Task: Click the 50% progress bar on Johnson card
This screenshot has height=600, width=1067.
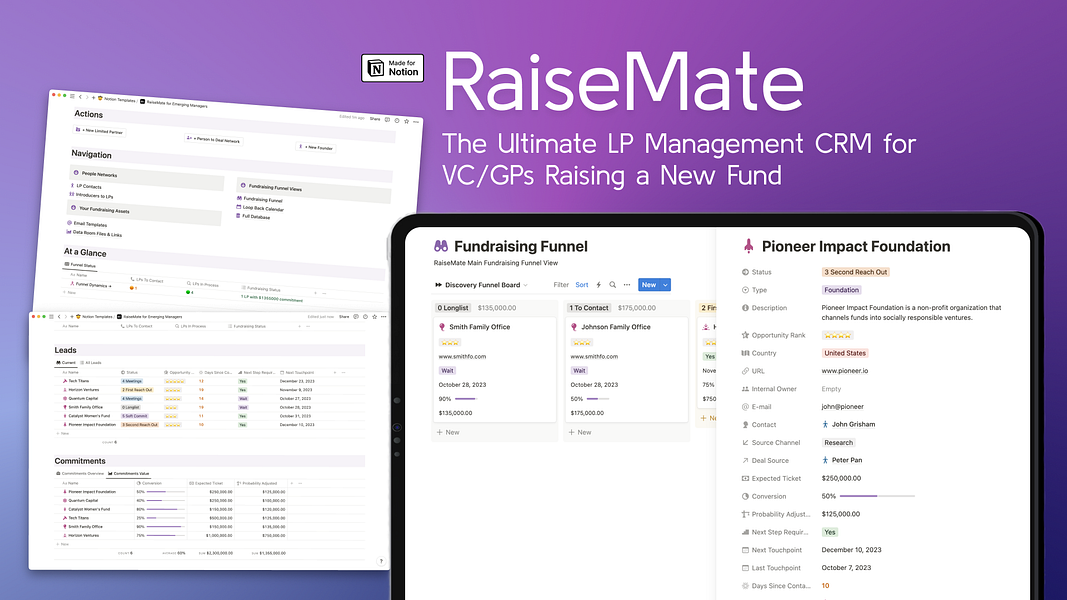Action: tap(597, 399)
